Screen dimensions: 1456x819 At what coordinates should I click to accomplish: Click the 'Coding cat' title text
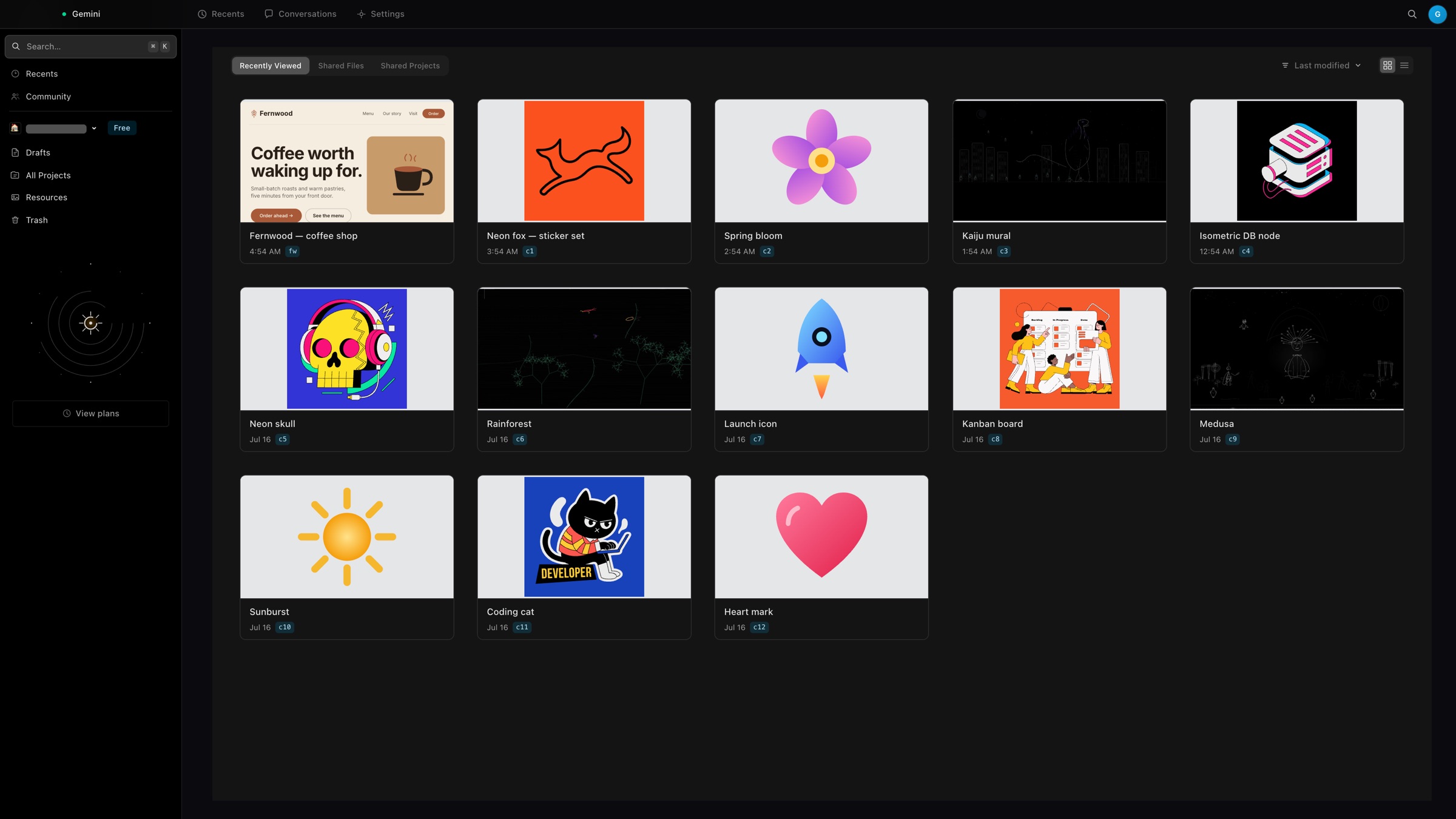pos(510,612)
